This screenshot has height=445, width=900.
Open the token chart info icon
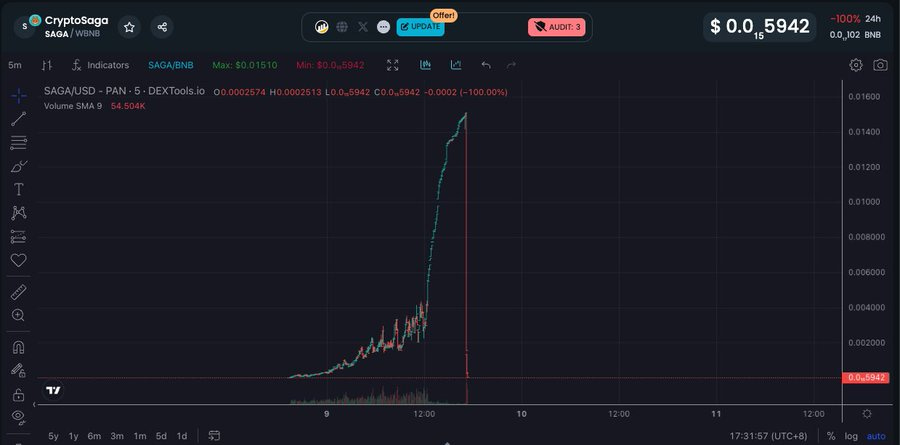coord(322,27)
